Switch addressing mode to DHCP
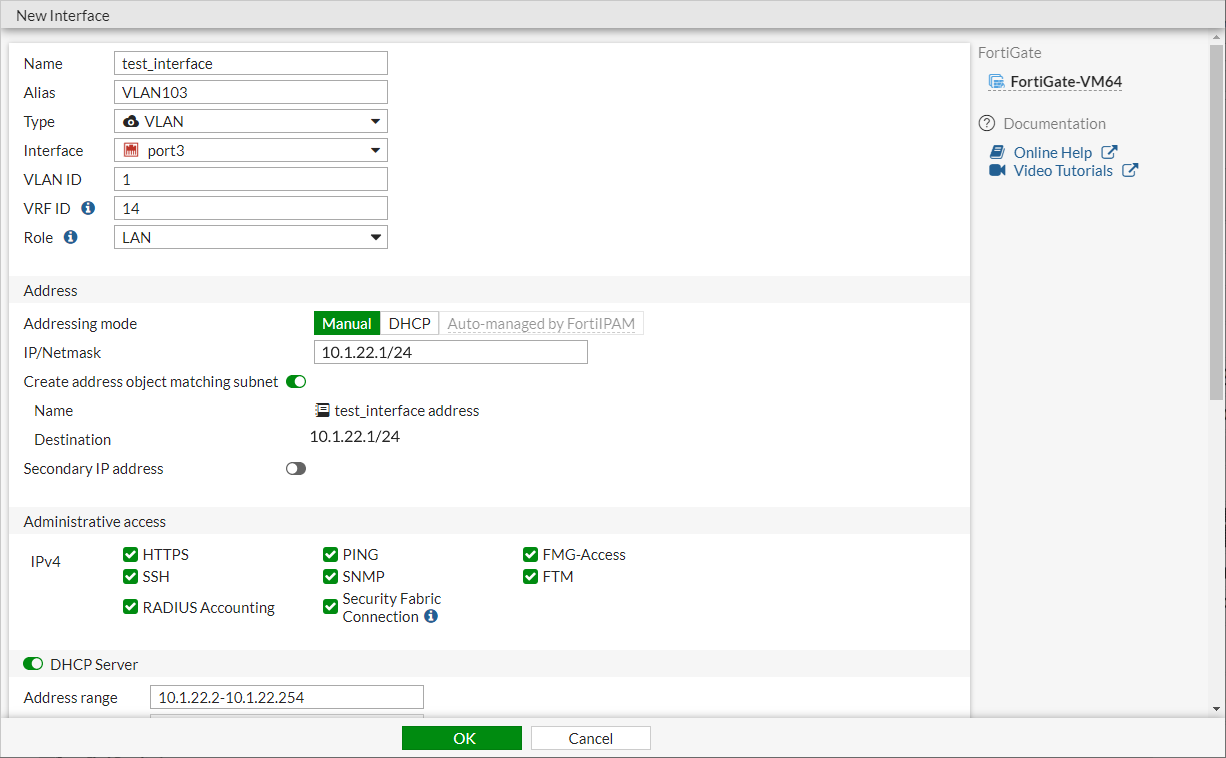This screenshot has width=1226, height=758. click(x=410, y=323)
